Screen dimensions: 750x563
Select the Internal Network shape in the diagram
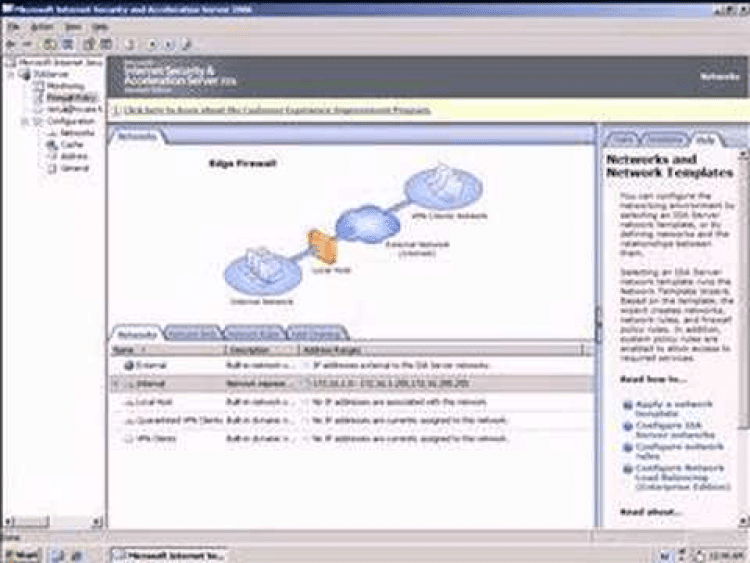click(262, 273)
